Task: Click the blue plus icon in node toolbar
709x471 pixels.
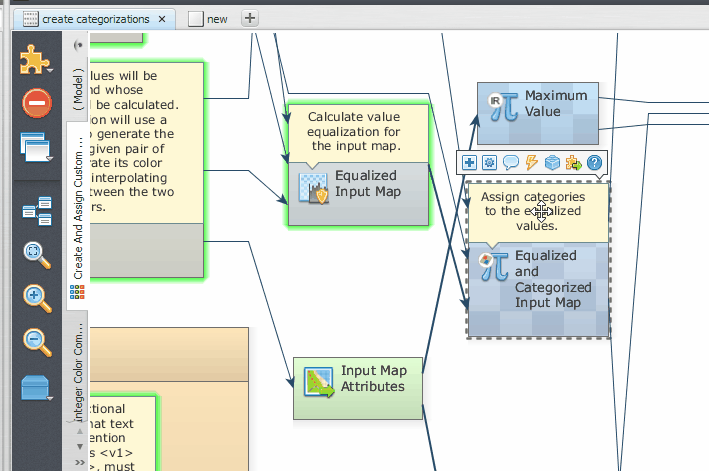Action: 468,162
